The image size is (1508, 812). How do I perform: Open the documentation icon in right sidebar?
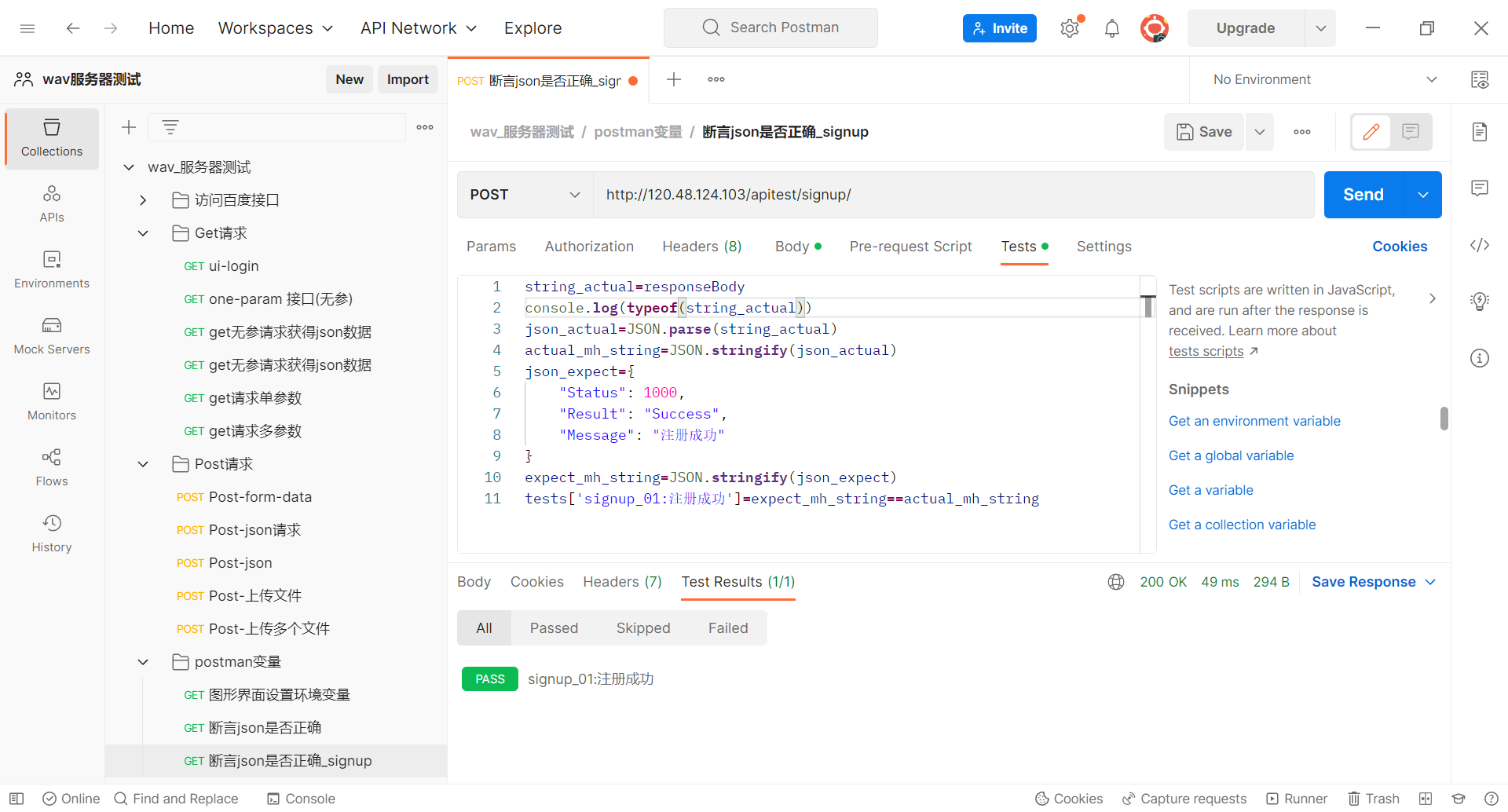(1480, 132)
